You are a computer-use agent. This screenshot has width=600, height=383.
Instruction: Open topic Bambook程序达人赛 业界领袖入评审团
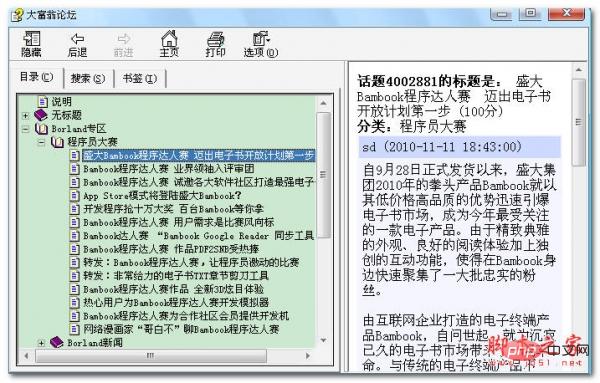(169, 169)
